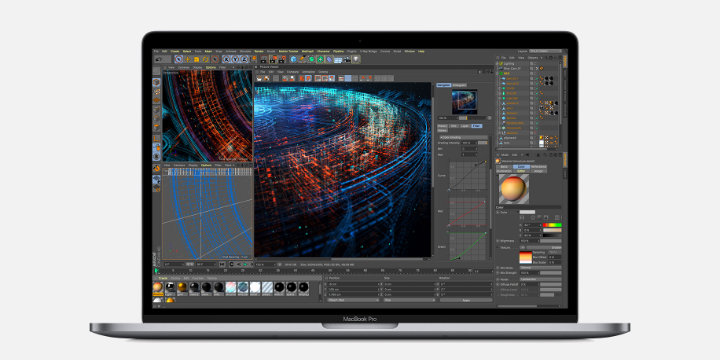Click Render to Picture Viewer icon
720x360 pixels.
[x=274, y=59]
